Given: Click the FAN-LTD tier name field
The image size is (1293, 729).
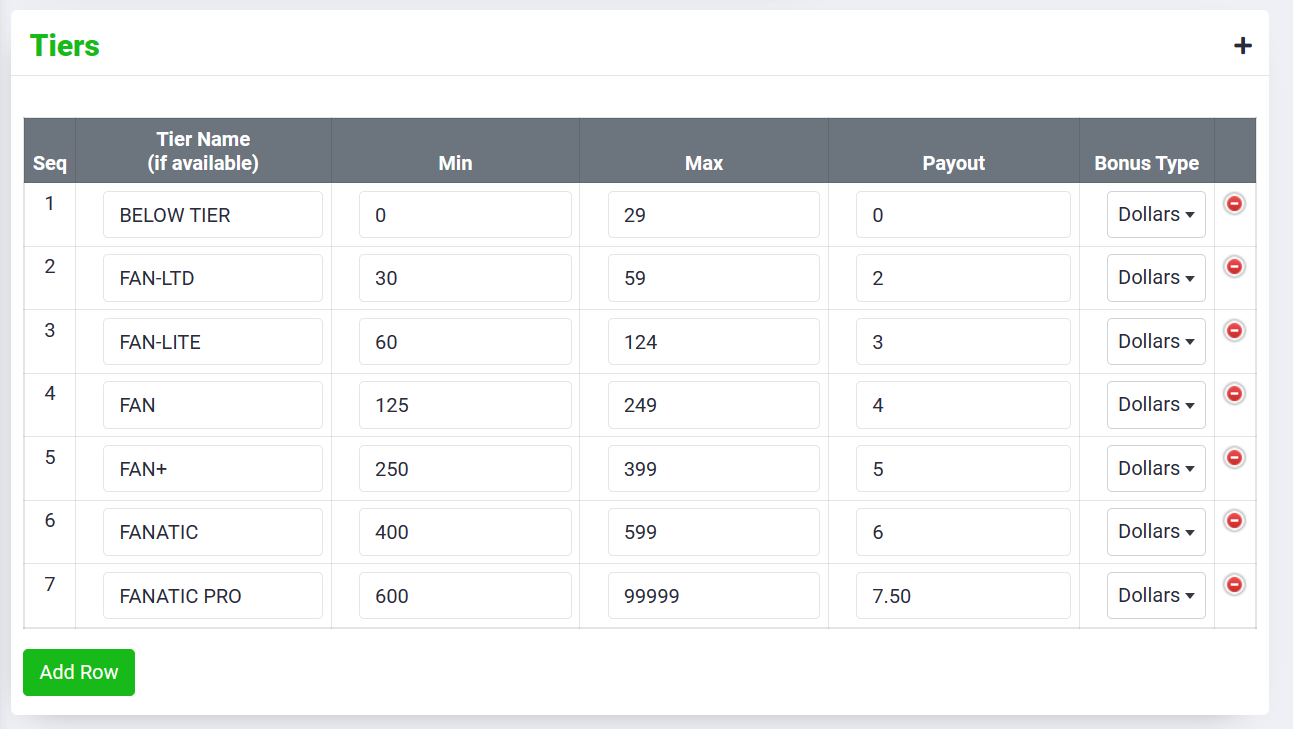Looking at the screenshot, I should click(x=212, y=278).
